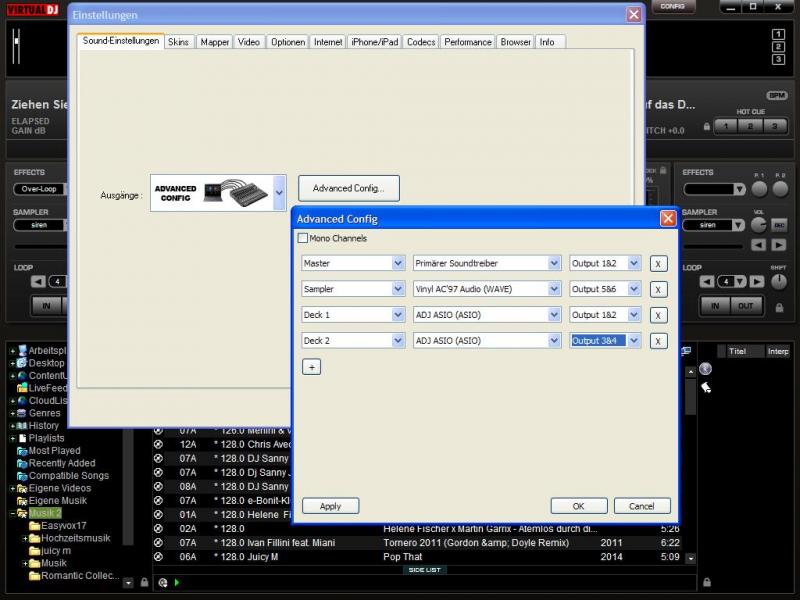Open the Codecs tab
Viewport: 800px width, 600px height.
tap(421, 42)
